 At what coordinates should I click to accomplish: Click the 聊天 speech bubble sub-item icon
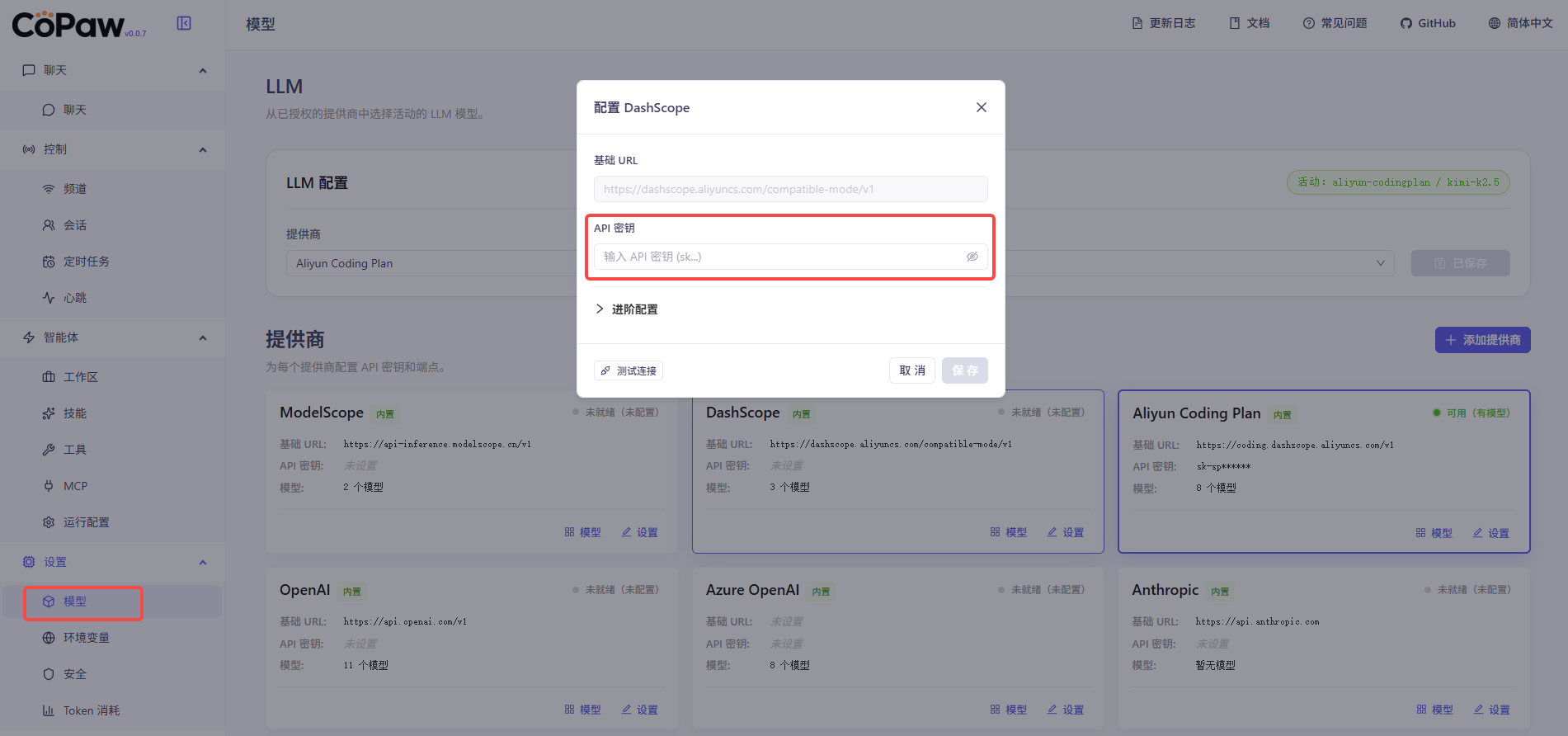49,110
